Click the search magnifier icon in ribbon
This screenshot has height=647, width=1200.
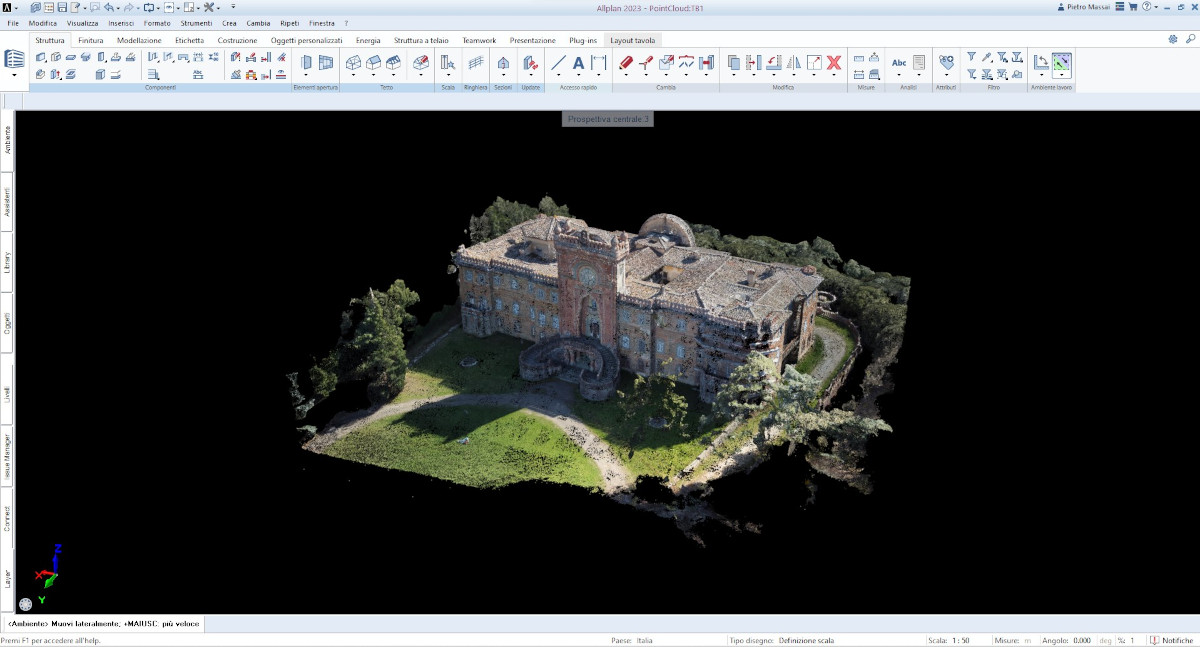tap(1188, 40)
